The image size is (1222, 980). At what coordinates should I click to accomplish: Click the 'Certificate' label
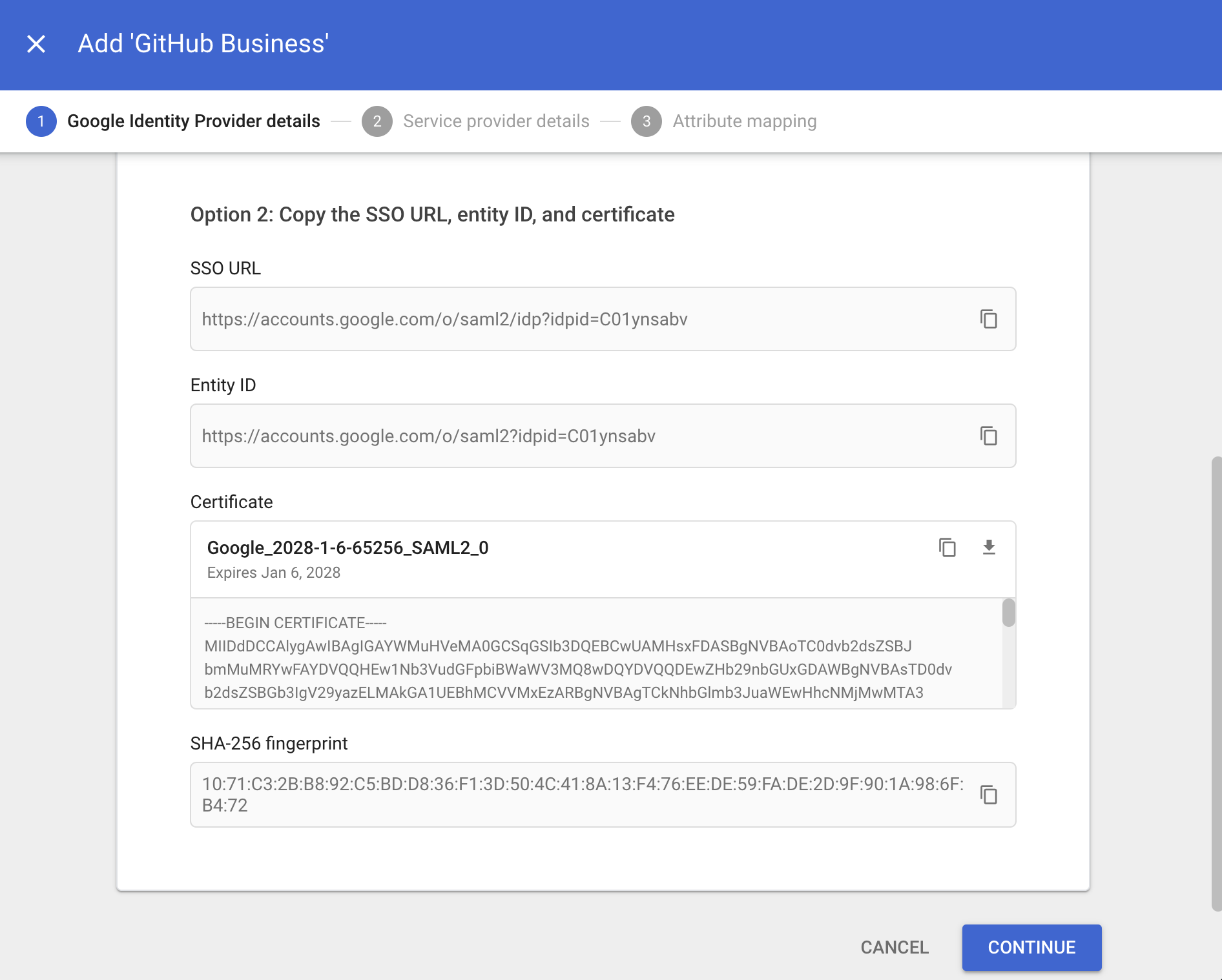231,502
